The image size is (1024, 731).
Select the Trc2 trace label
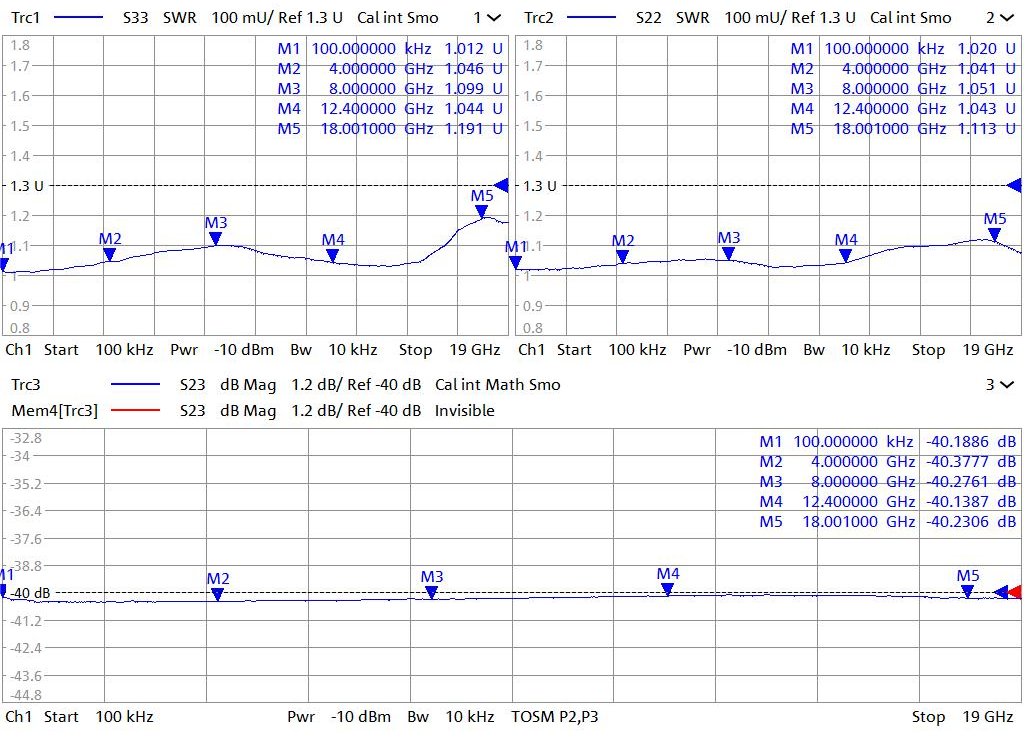click(538, 18)
